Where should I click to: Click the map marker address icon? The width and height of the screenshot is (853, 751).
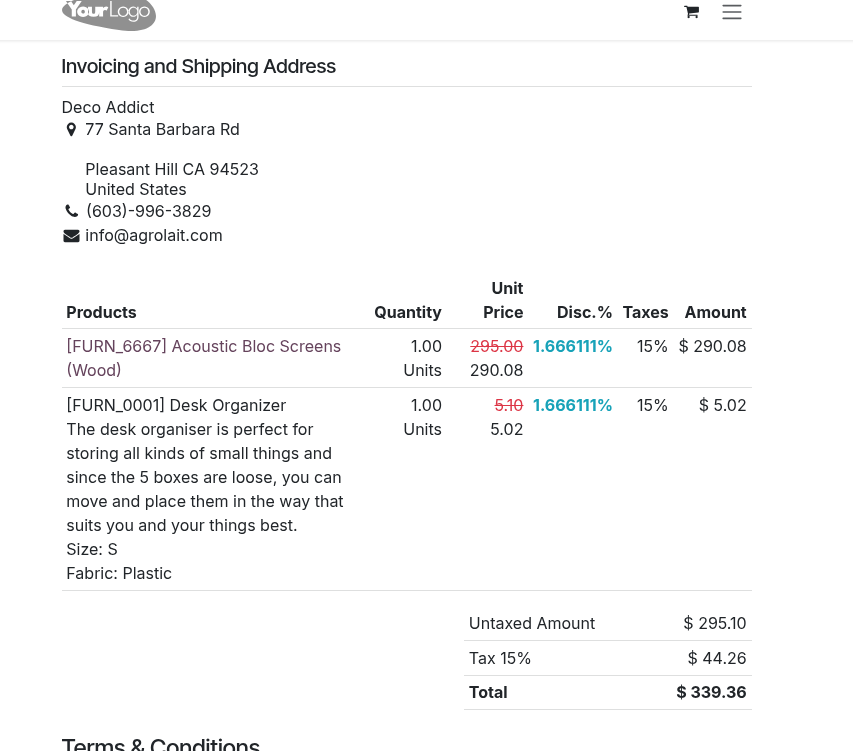click(71, 130)
